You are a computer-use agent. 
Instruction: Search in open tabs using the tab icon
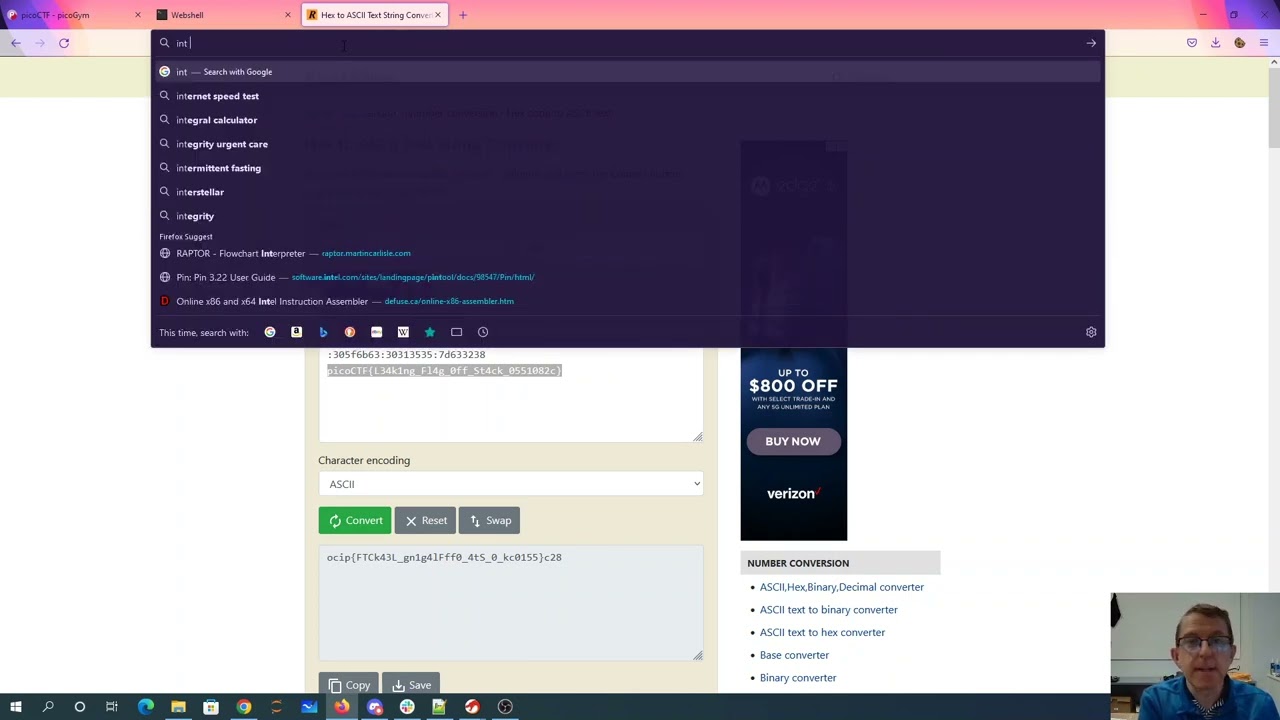[x=456, y=332]
